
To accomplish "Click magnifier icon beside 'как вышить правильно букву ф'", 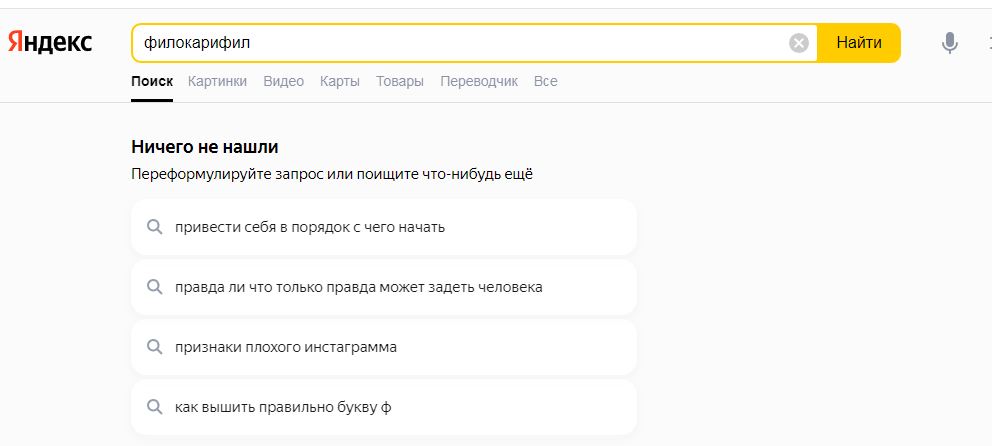I will point(155,407).
